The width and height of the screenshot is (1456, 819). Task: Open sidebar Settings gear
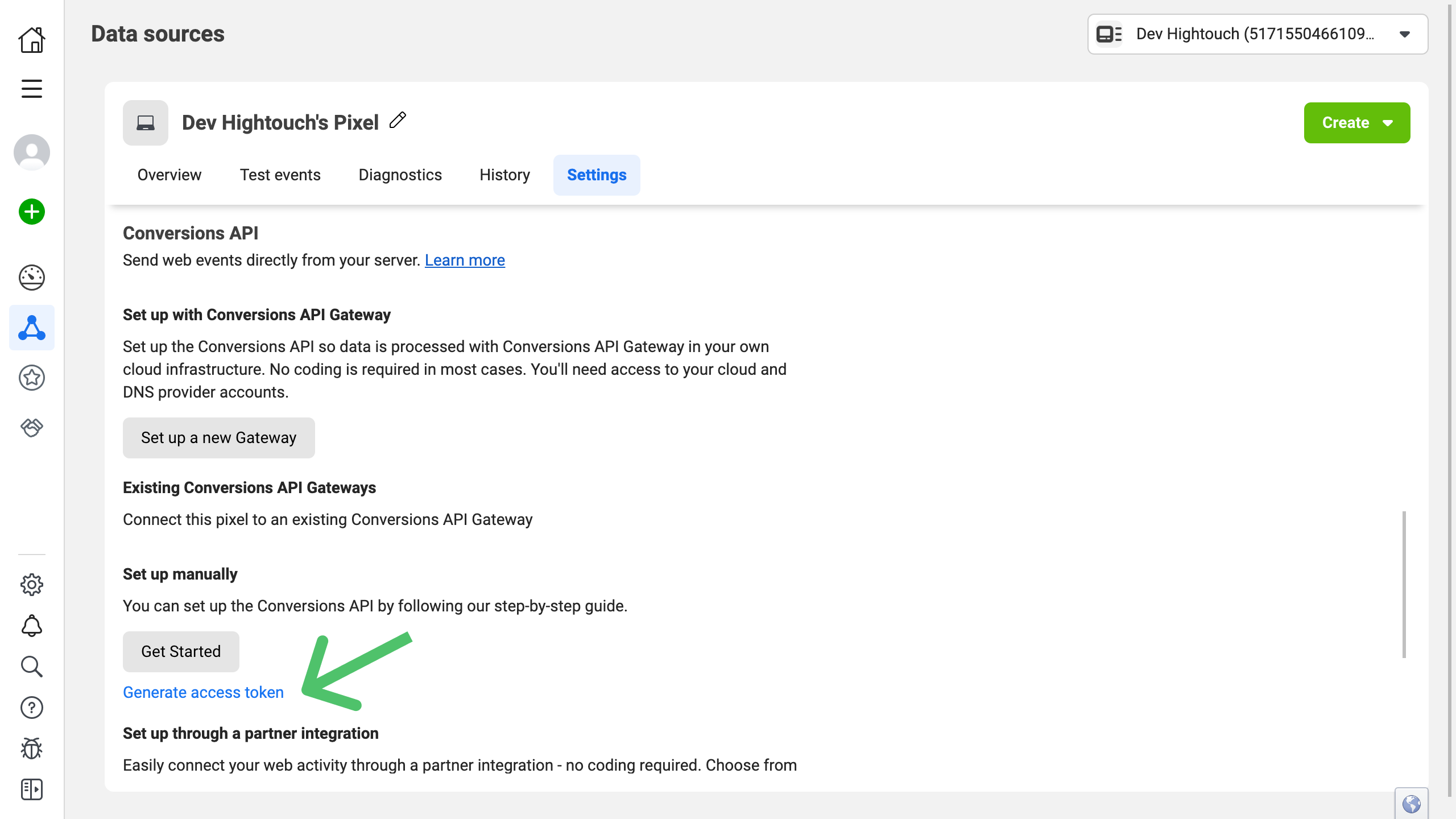(32, 585)
